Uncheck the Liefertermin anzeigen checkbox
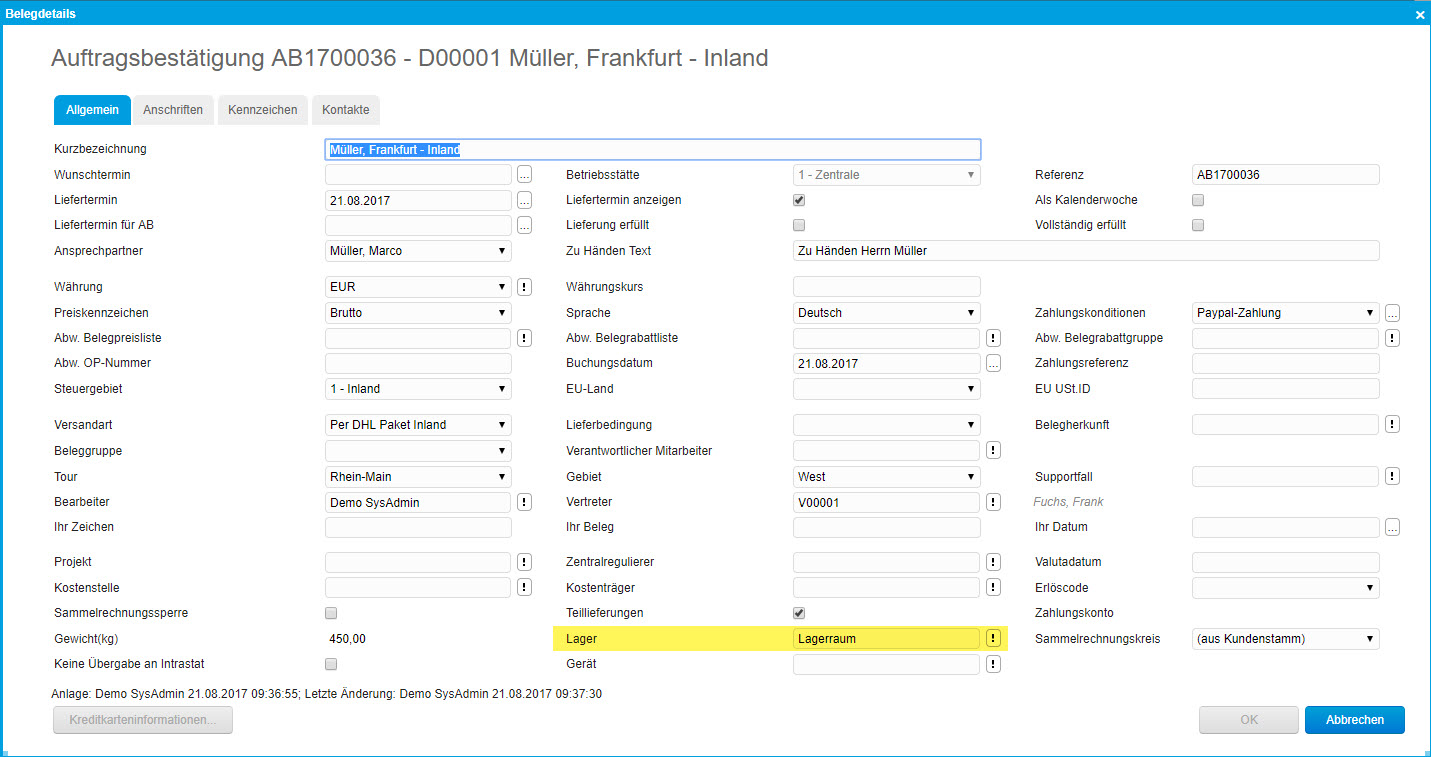The width and height of the screenshot is (1431, 757). (x=799, y=200)
